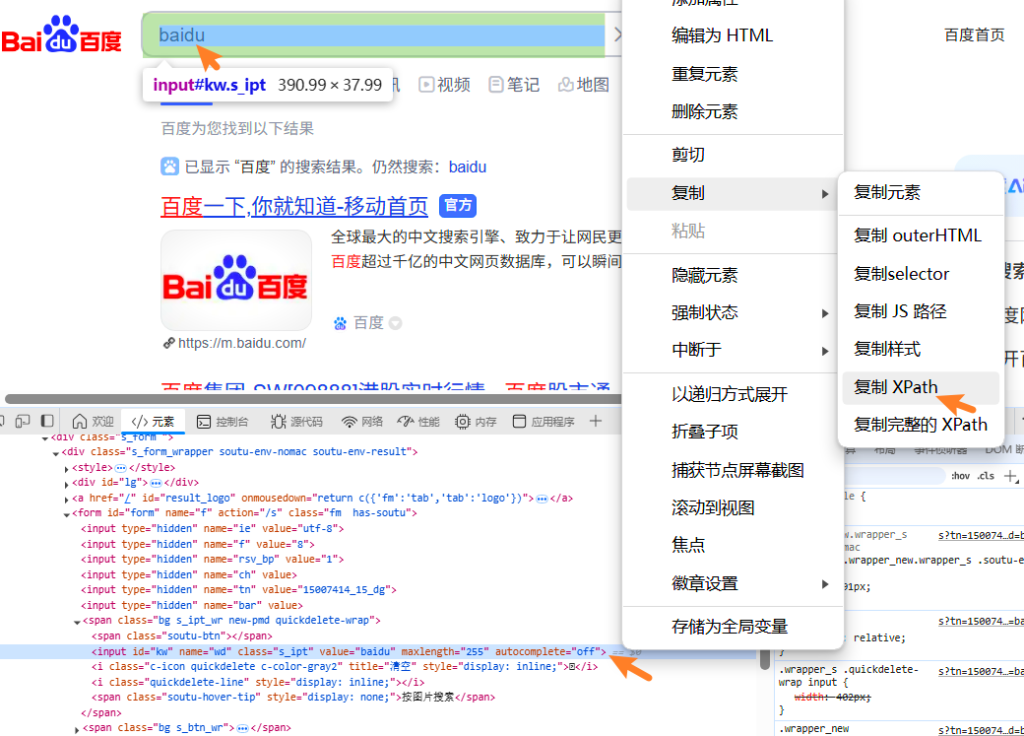This screenshot has width=1024, height=736.
Task: Select 复制 XPath in copy submenu
Action: tap(921, 387)
